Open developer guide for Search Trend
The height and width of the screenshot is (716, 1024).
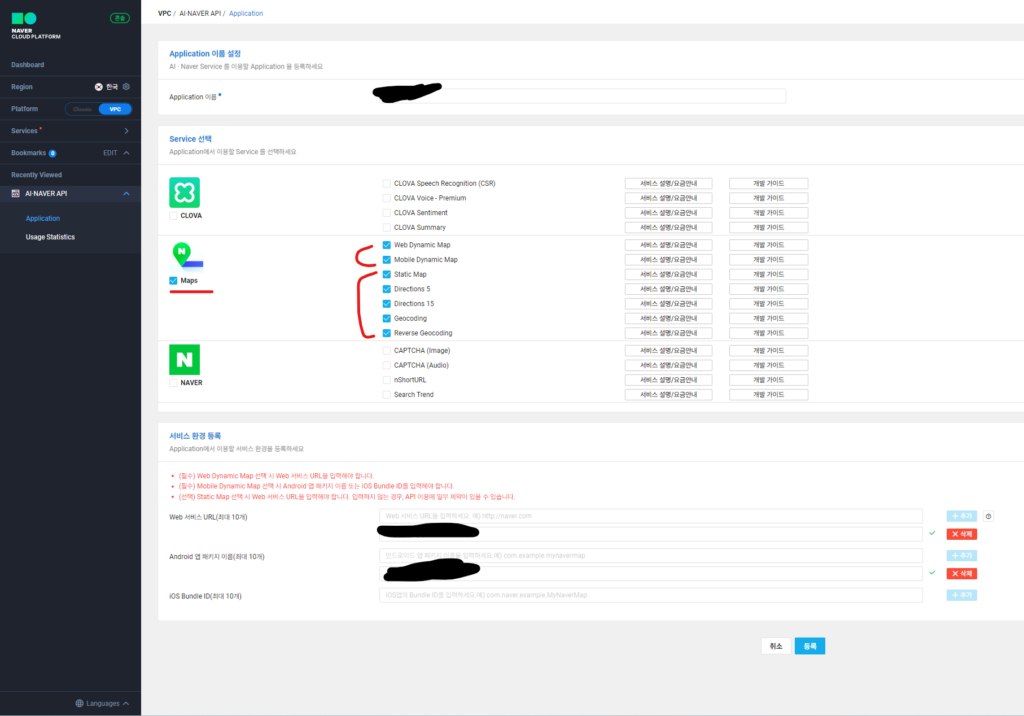click(x=768, y=395)
